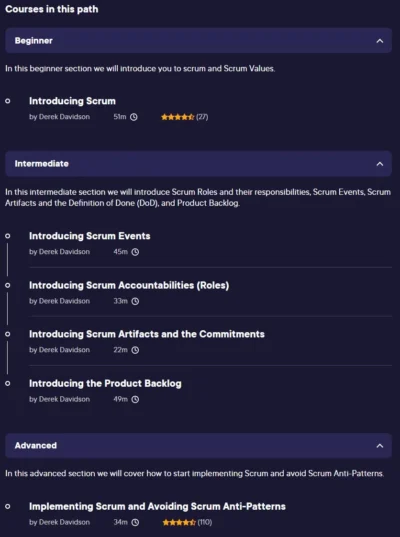Image resolution: width=400 pixels, height=537 pixels.
Task: Collapse the Intermediate section chevron
Action: (380, 164)
